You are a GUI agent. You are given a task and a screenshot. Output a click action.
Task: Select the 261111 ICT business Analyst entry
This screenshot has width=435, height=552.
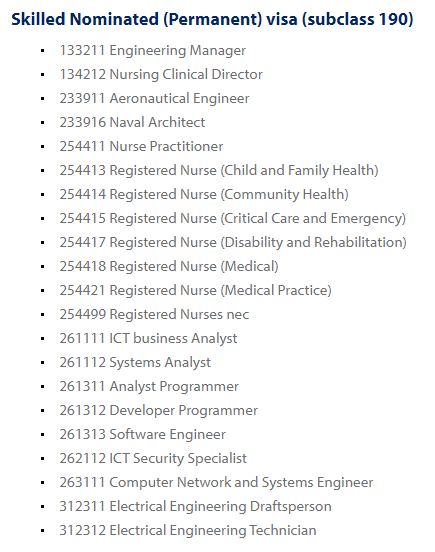point(148,339)
